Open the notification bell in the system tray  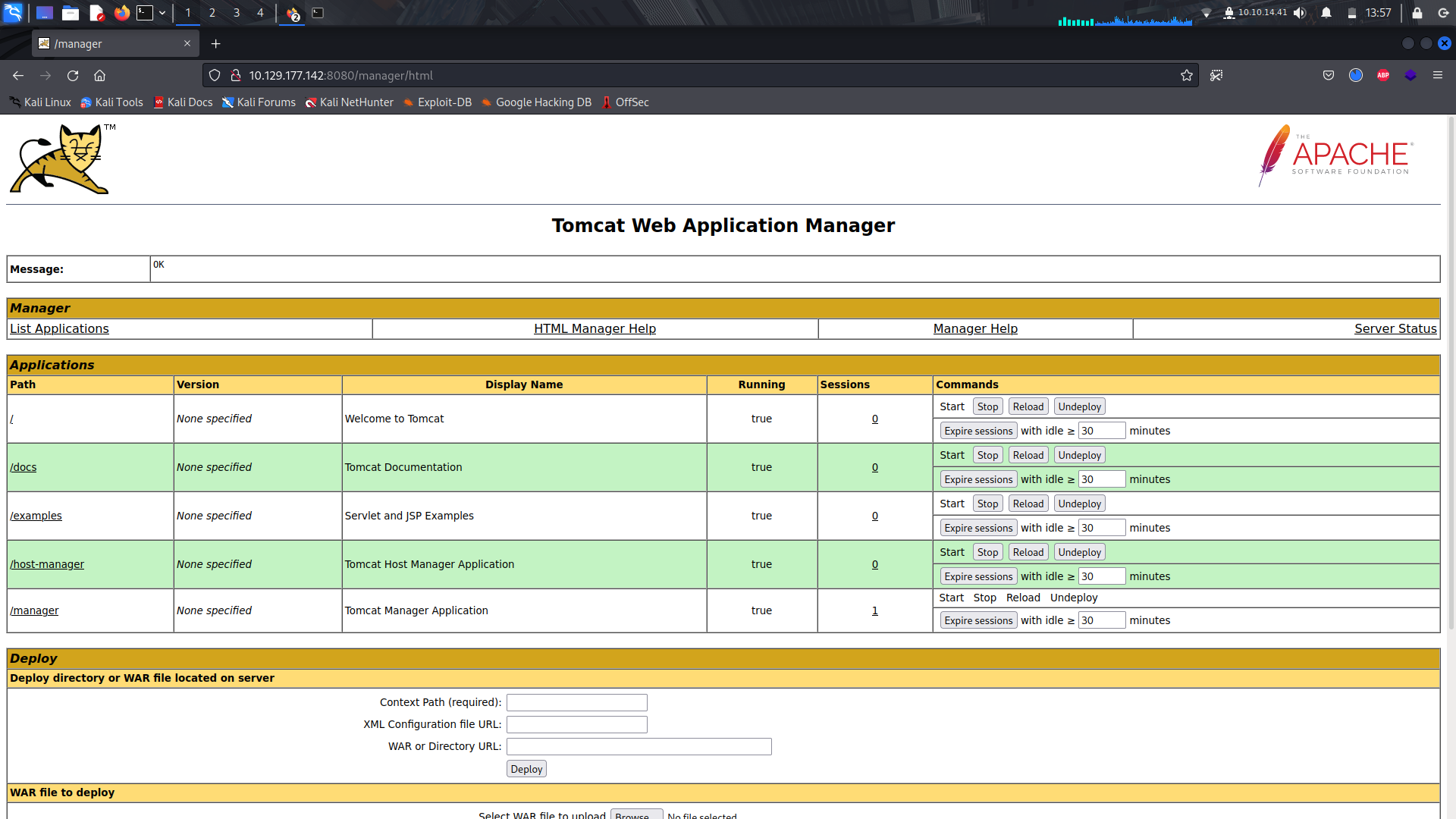pyautogui.click(x=1326, y=13)
